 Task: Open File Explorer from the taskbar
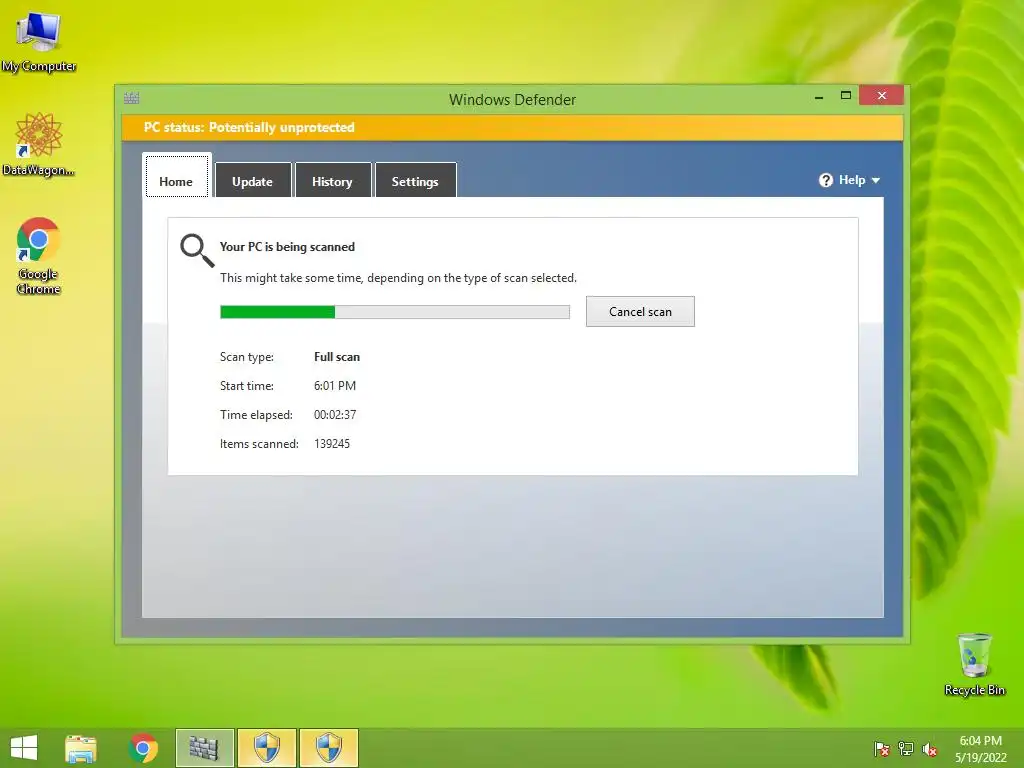pyautogui.click(x=81, y=748)
